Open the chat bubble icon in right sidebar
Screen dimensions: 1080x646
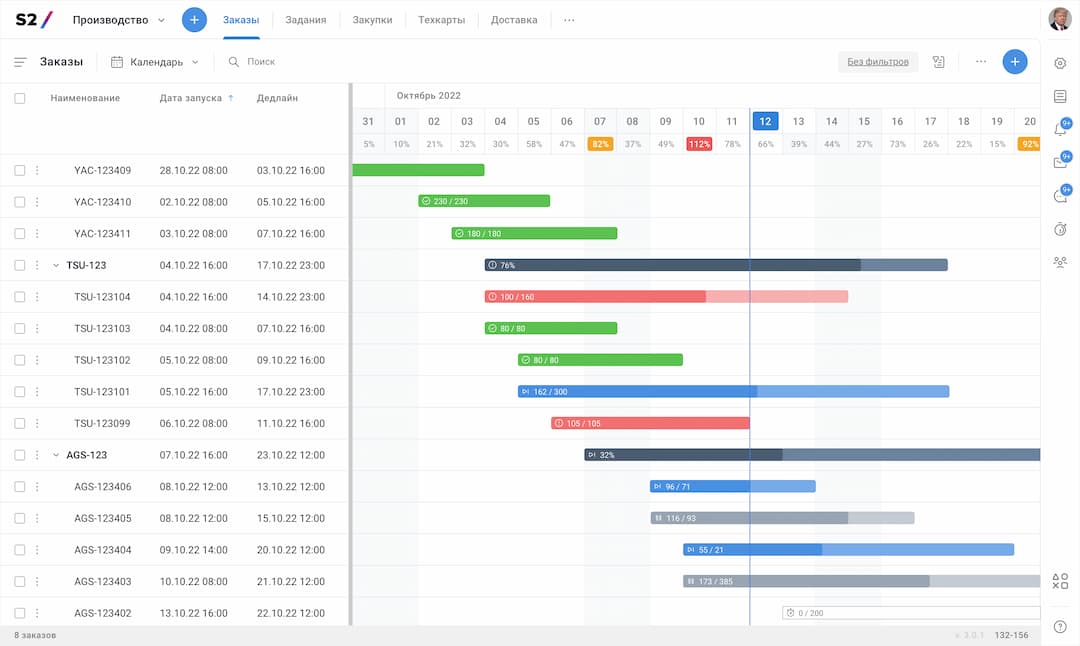coord(1060,196)
